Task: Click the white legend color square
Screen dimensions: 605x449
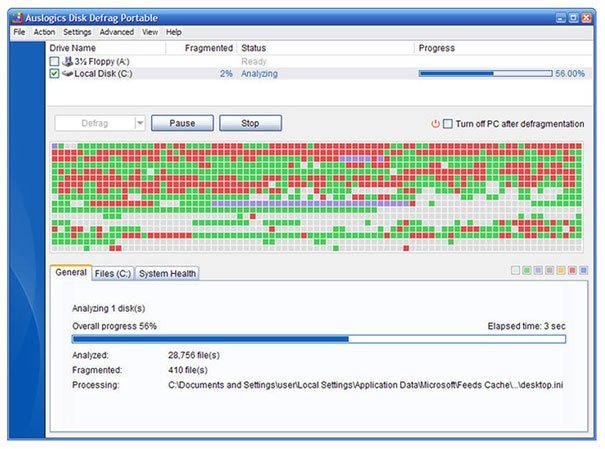Action: point(515,270)
